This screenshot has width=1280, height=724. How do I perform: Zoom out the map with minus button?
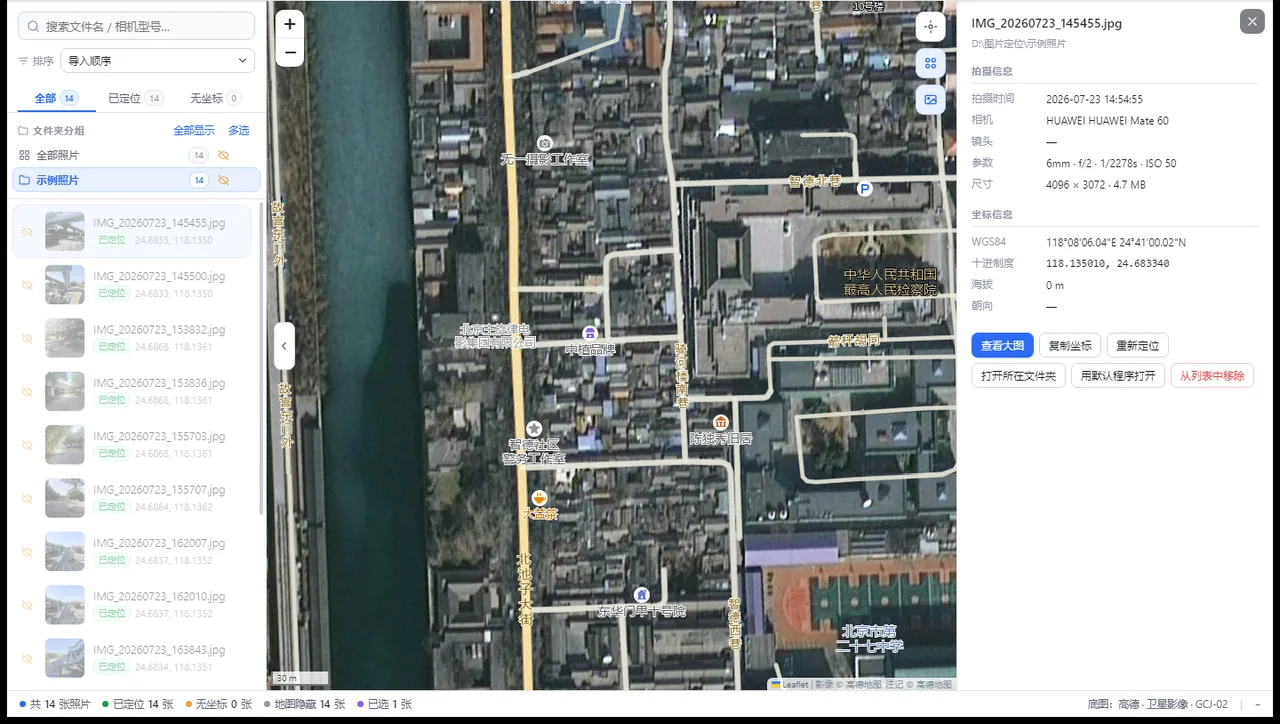[290, 52]
